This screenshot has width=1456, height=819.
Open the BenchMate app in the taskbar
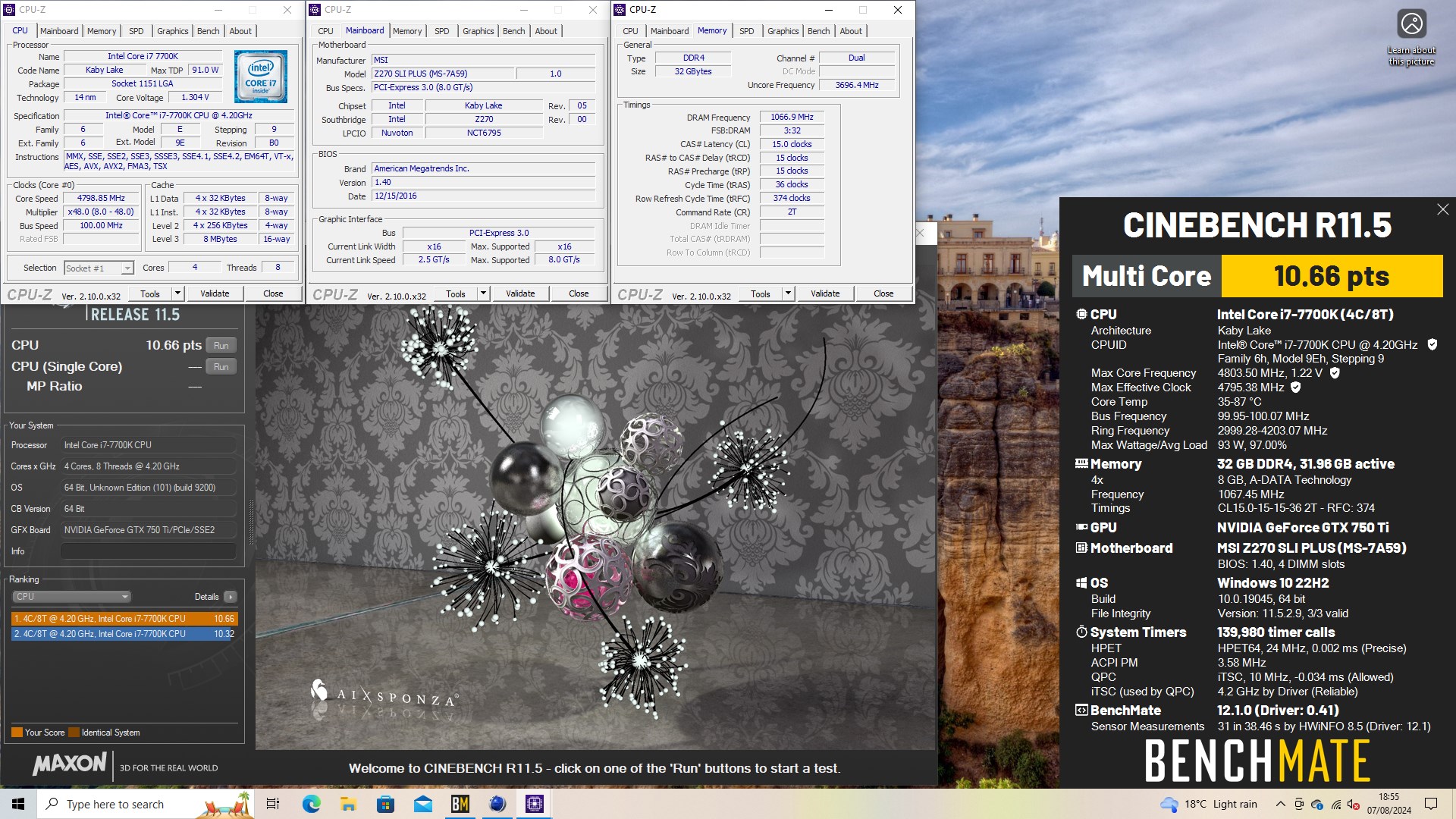click(460, 804)
